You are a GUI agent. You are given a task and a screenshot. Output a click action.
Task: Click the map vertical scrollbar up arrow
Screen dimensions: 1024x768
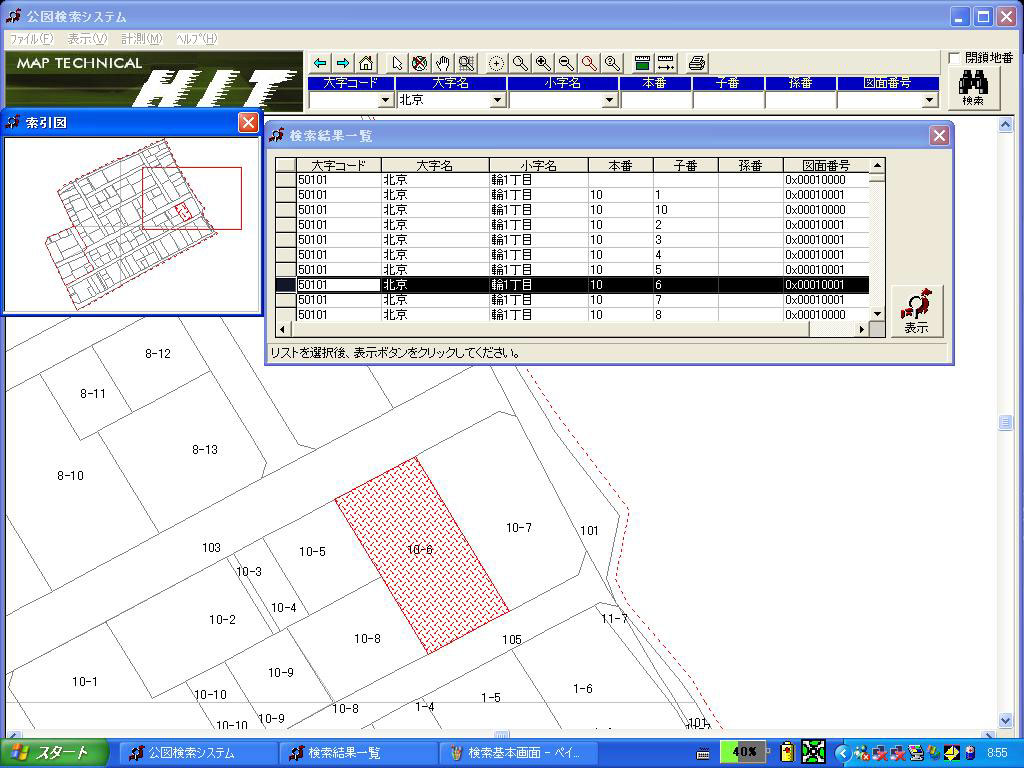click(x=1006, y=124)
